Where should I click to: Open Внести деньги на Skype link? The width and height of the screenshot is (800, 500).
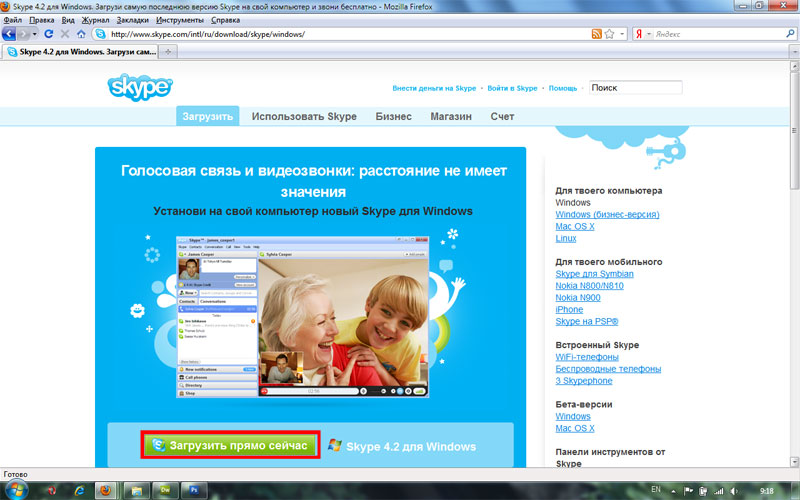(x=434, y=88)
